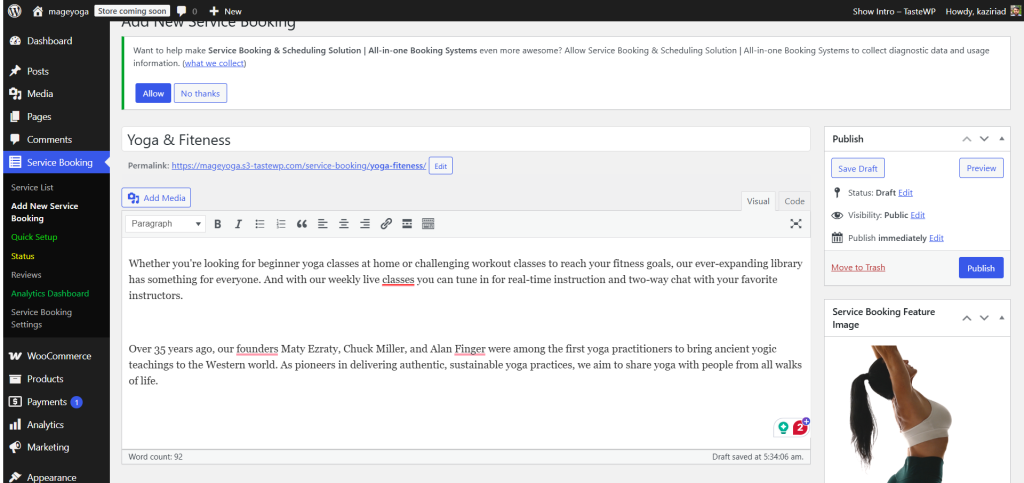Toggle bold formatting in editor toolbar

tap(217, 224)
